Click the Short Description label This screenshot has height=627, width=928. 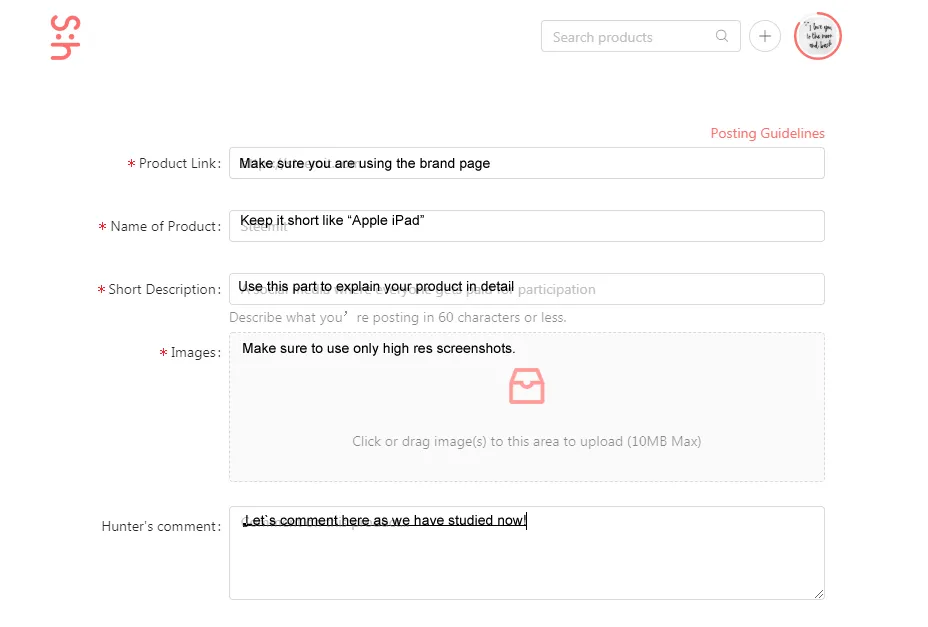163,289
